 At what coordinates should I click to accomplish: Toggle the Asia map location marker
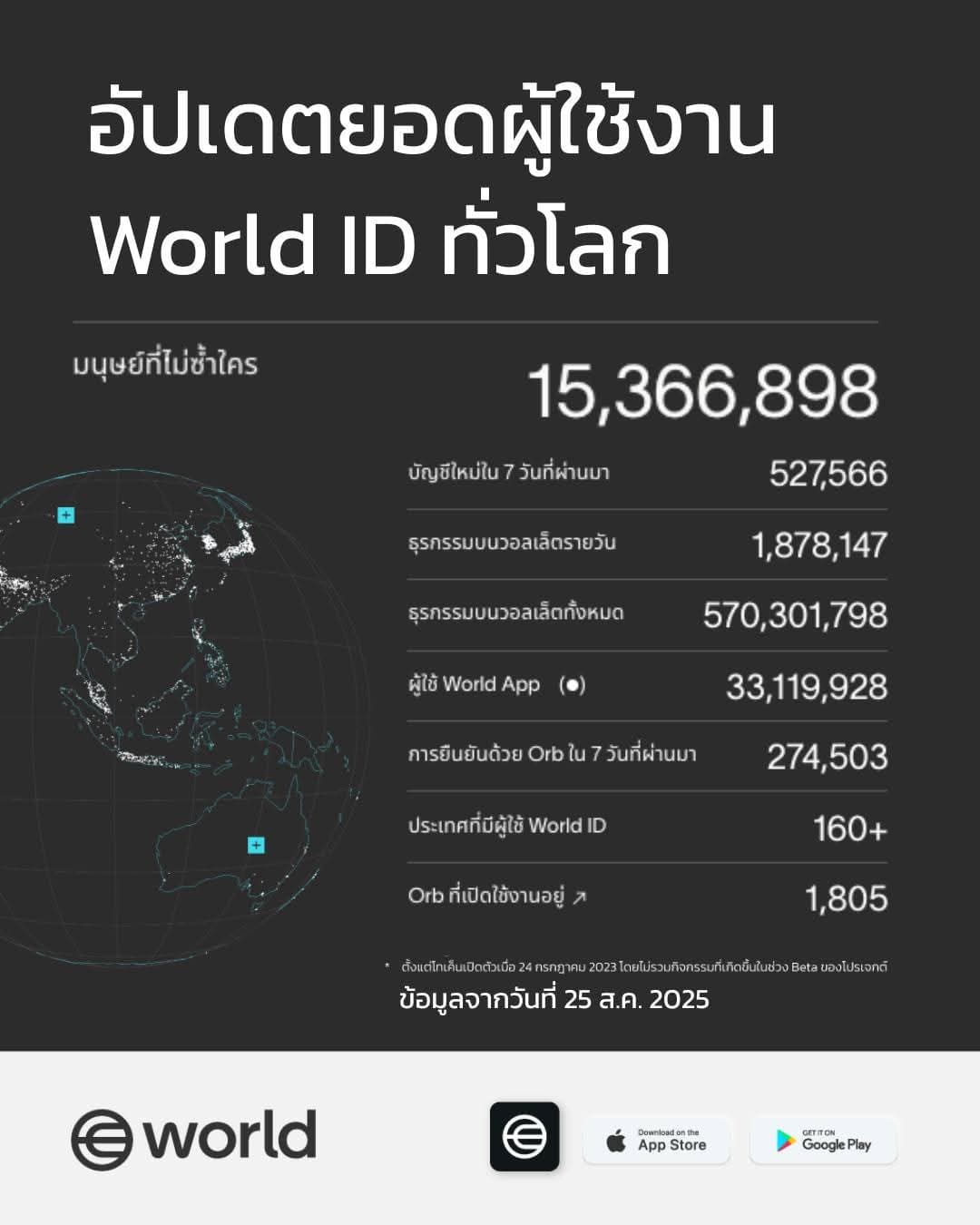point(64,516)
